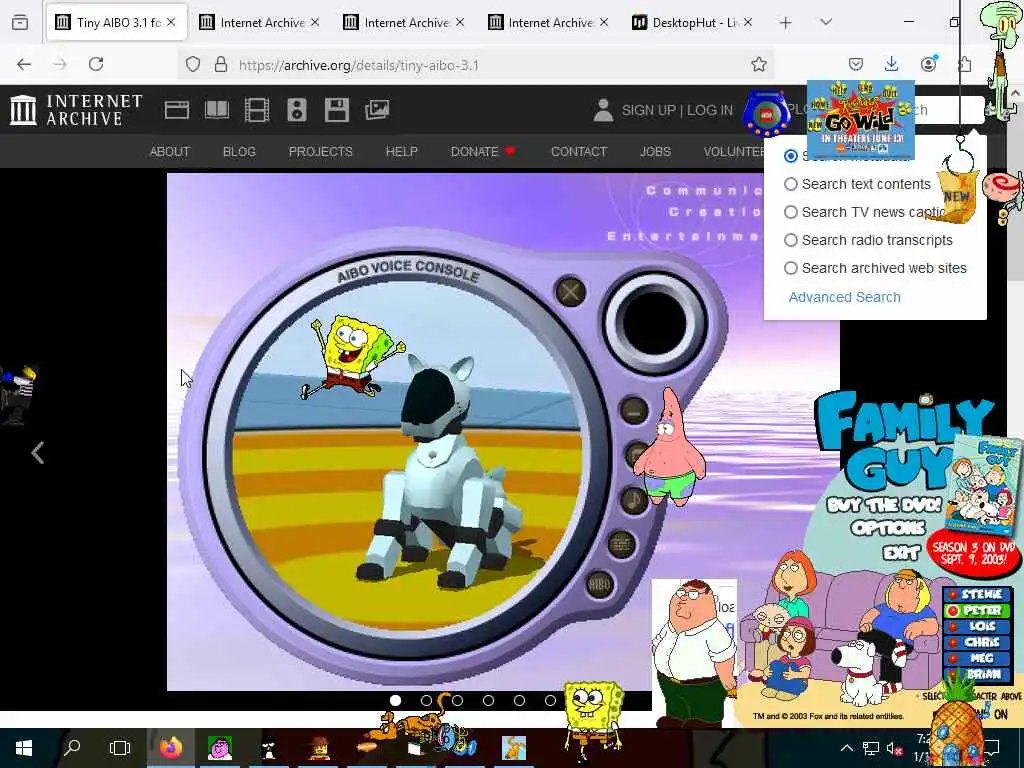Open the CONTACT menu item
This screenshot has width=1024, height=768.
tap(579, 152)
